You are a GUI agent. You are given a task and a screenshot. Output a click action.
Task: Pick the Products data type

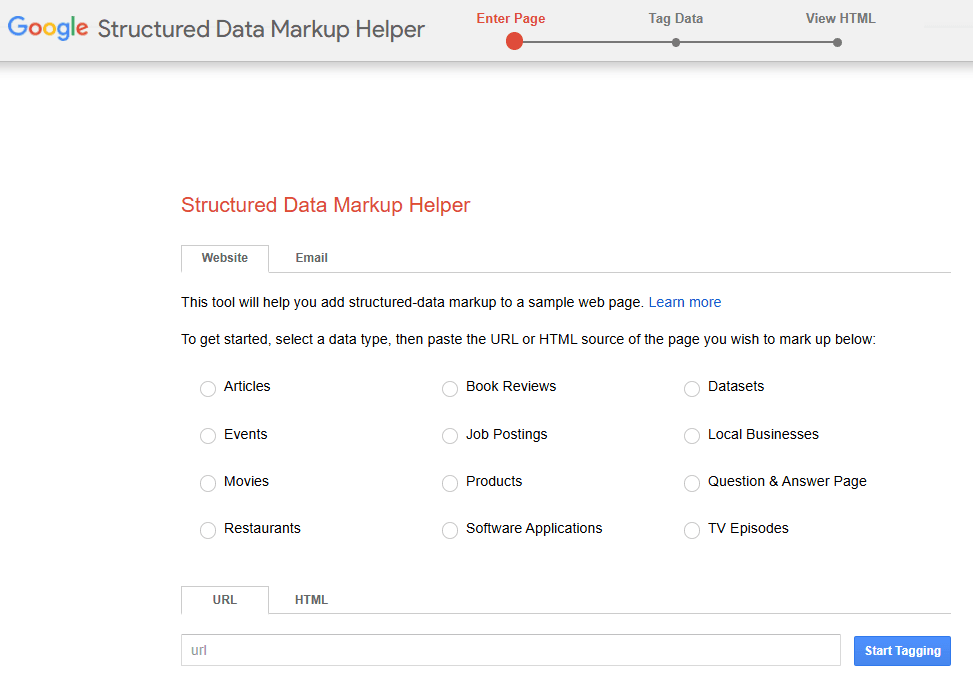click(x=450, y=483)
